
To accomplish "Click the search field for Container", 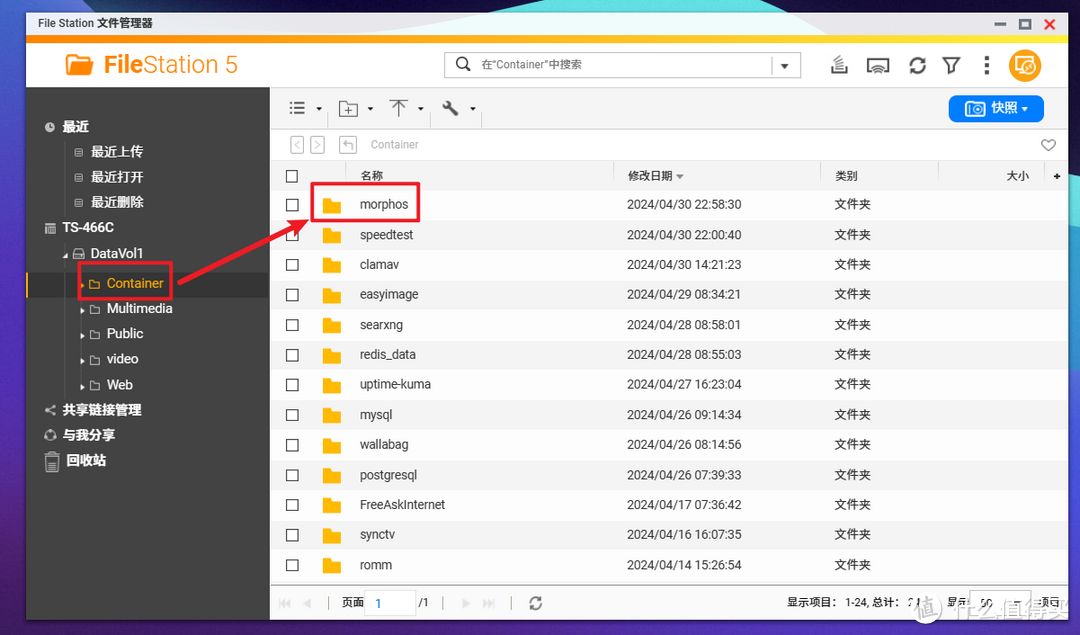I will point(623,65).
